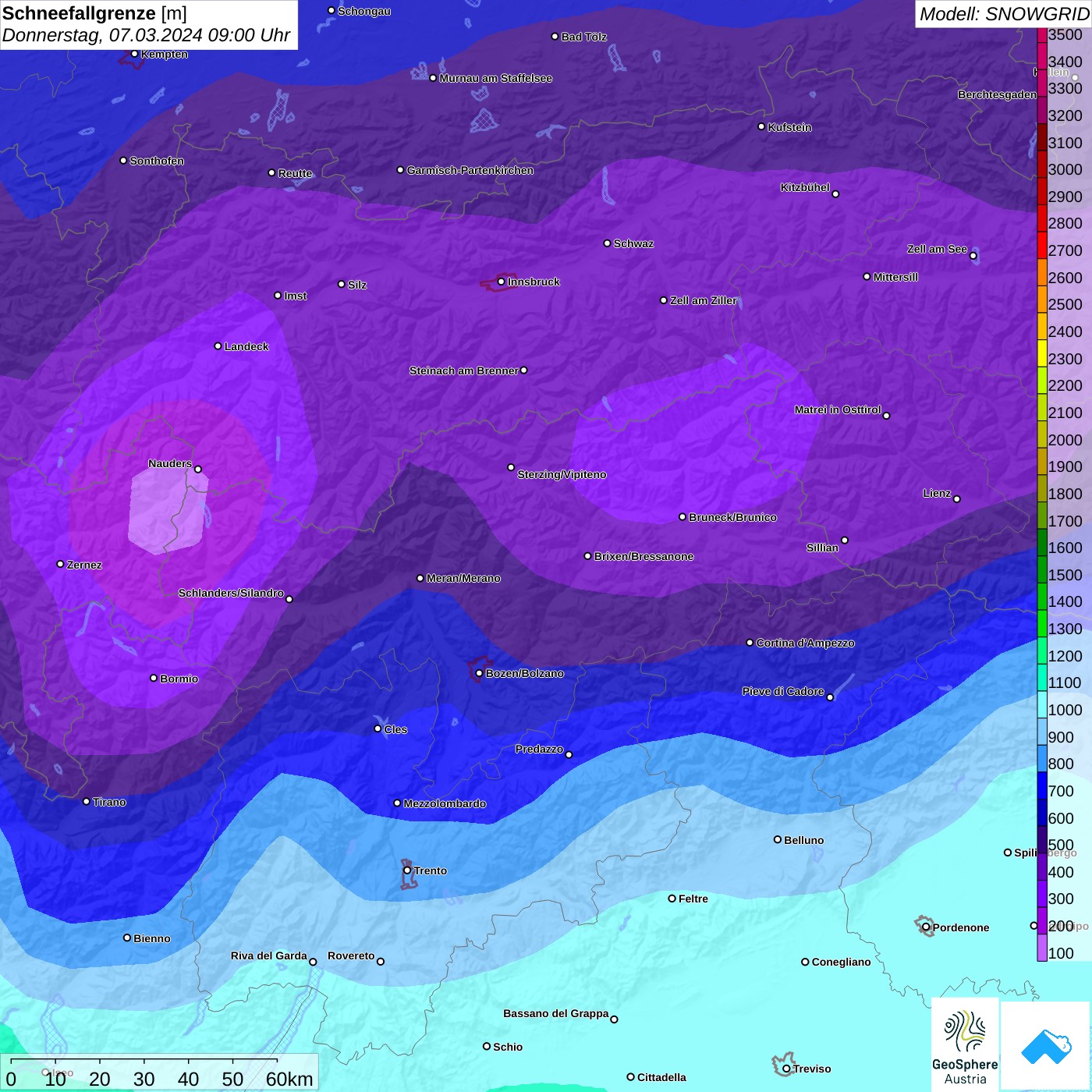Click the Kitzbühel label
The height and width of the screenshot is (1092, 1092).
point(805,187)
